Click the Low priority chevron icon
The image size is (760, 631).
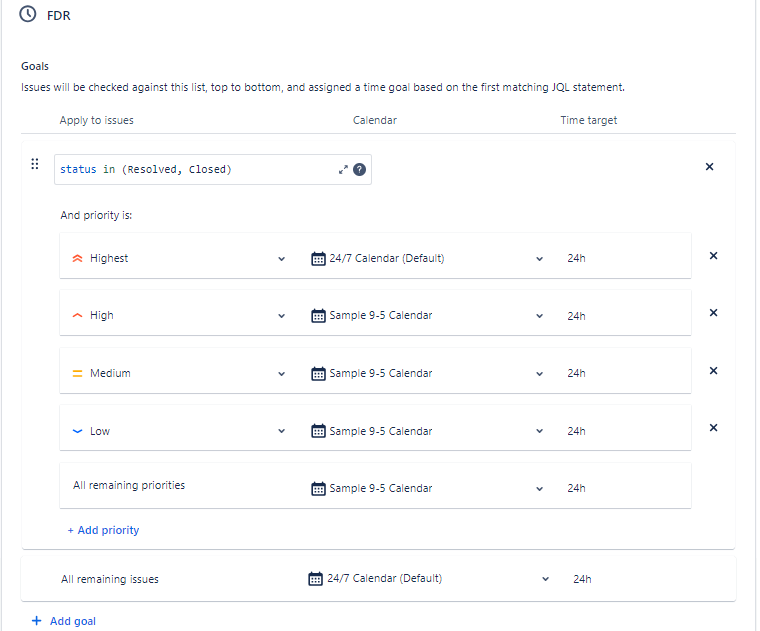(x=78, y=431)
